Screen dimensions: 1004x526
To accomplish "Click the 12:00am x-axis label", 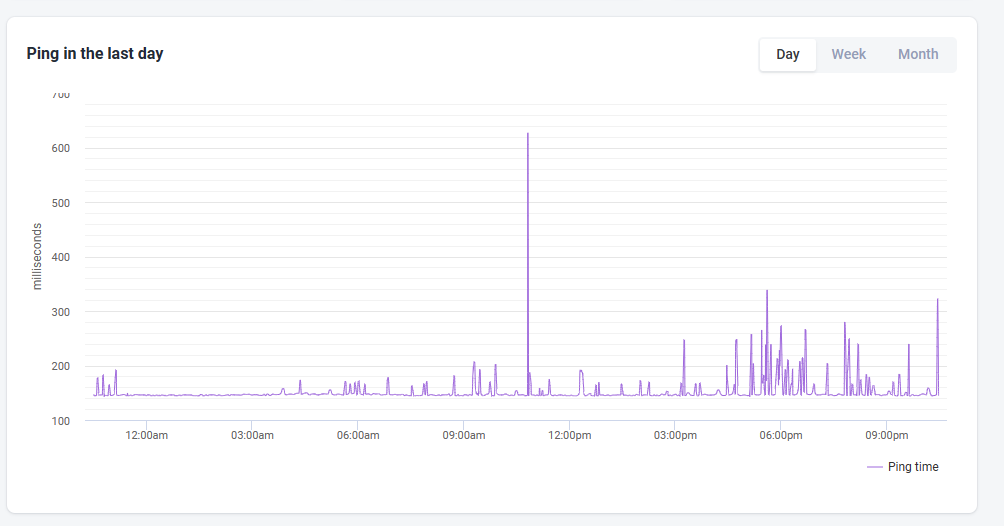I will tap(147, 436).
